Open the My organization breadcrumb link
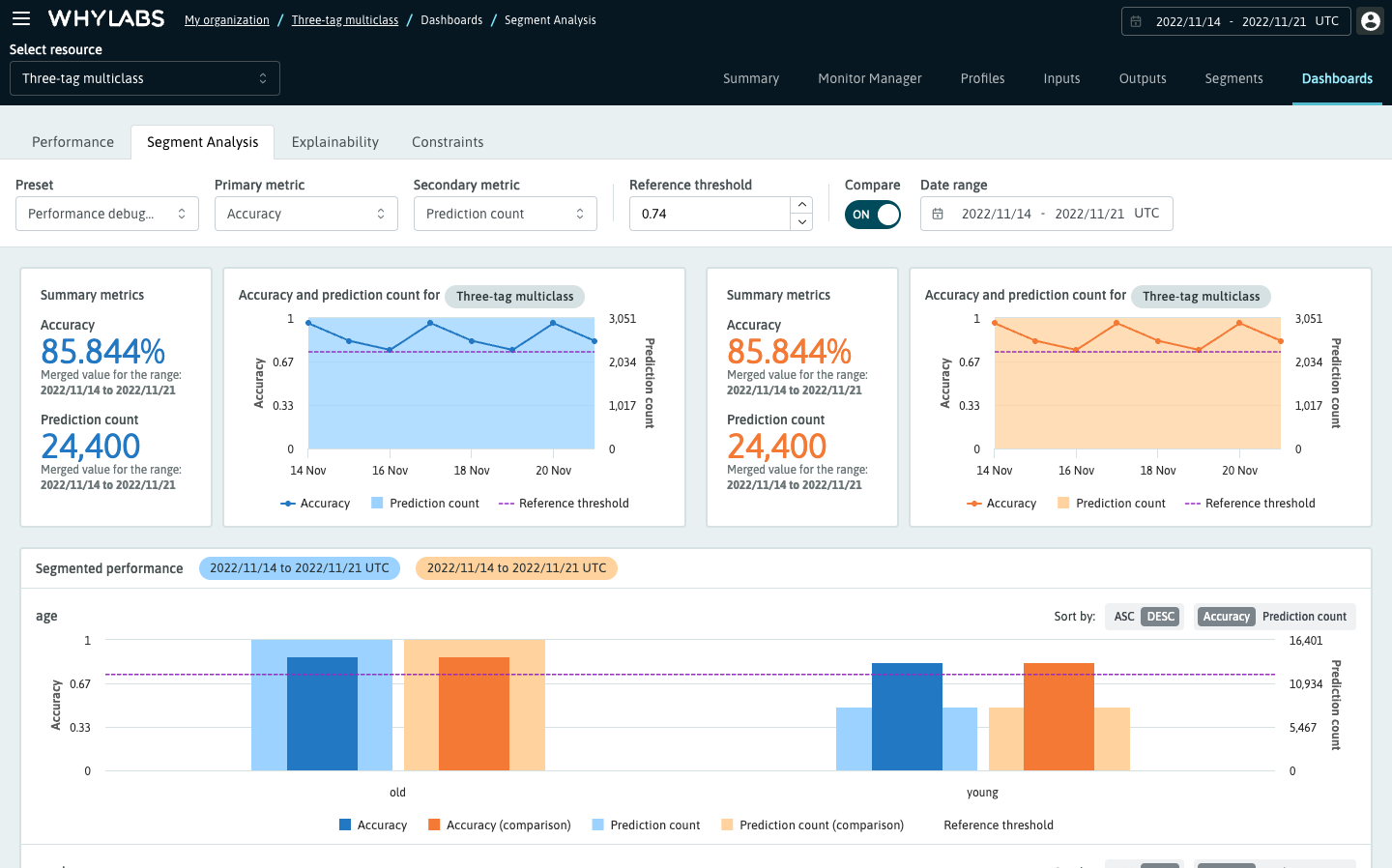 226,19
